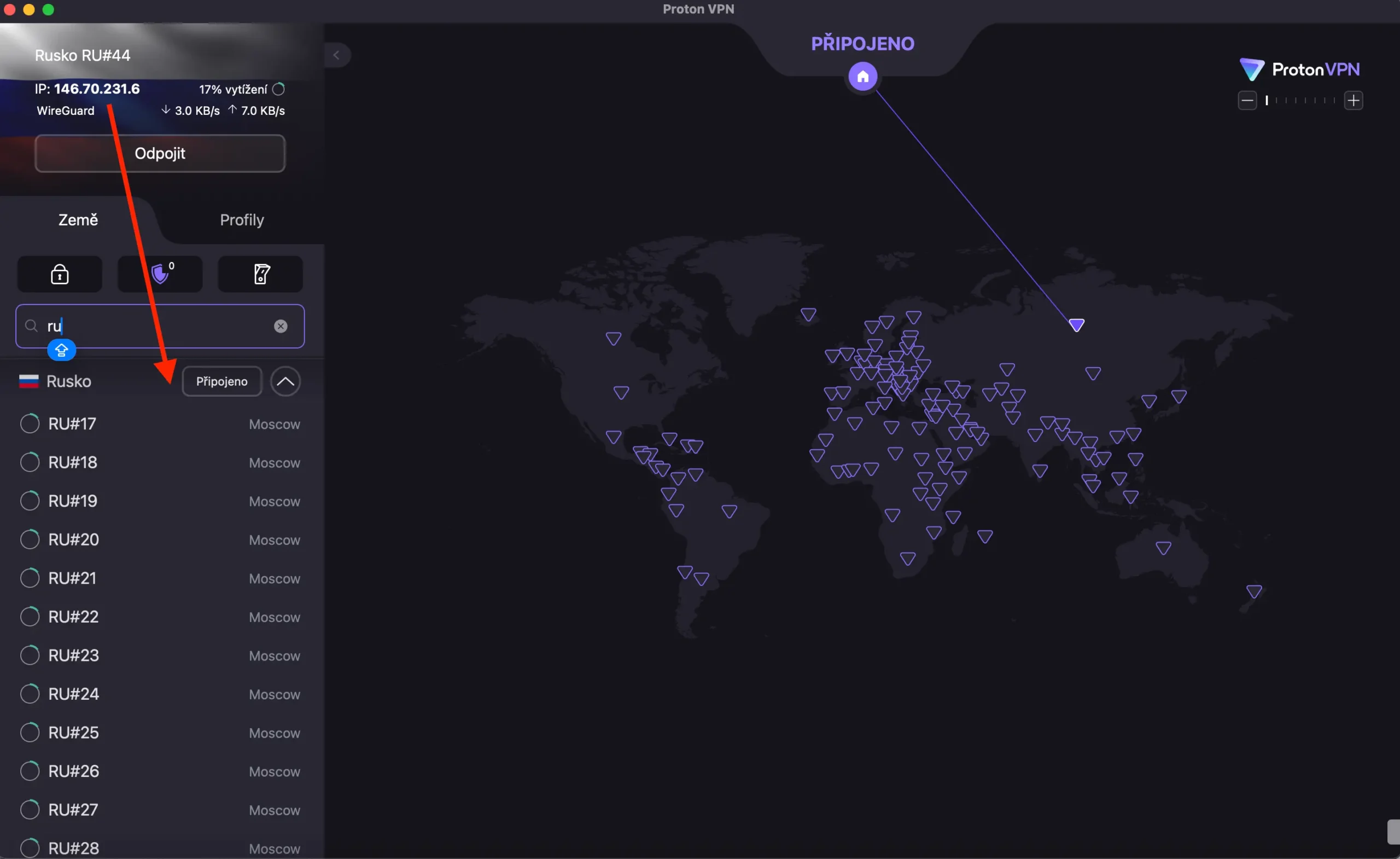Open the NetShield shield filter

(x=160, y=274)
